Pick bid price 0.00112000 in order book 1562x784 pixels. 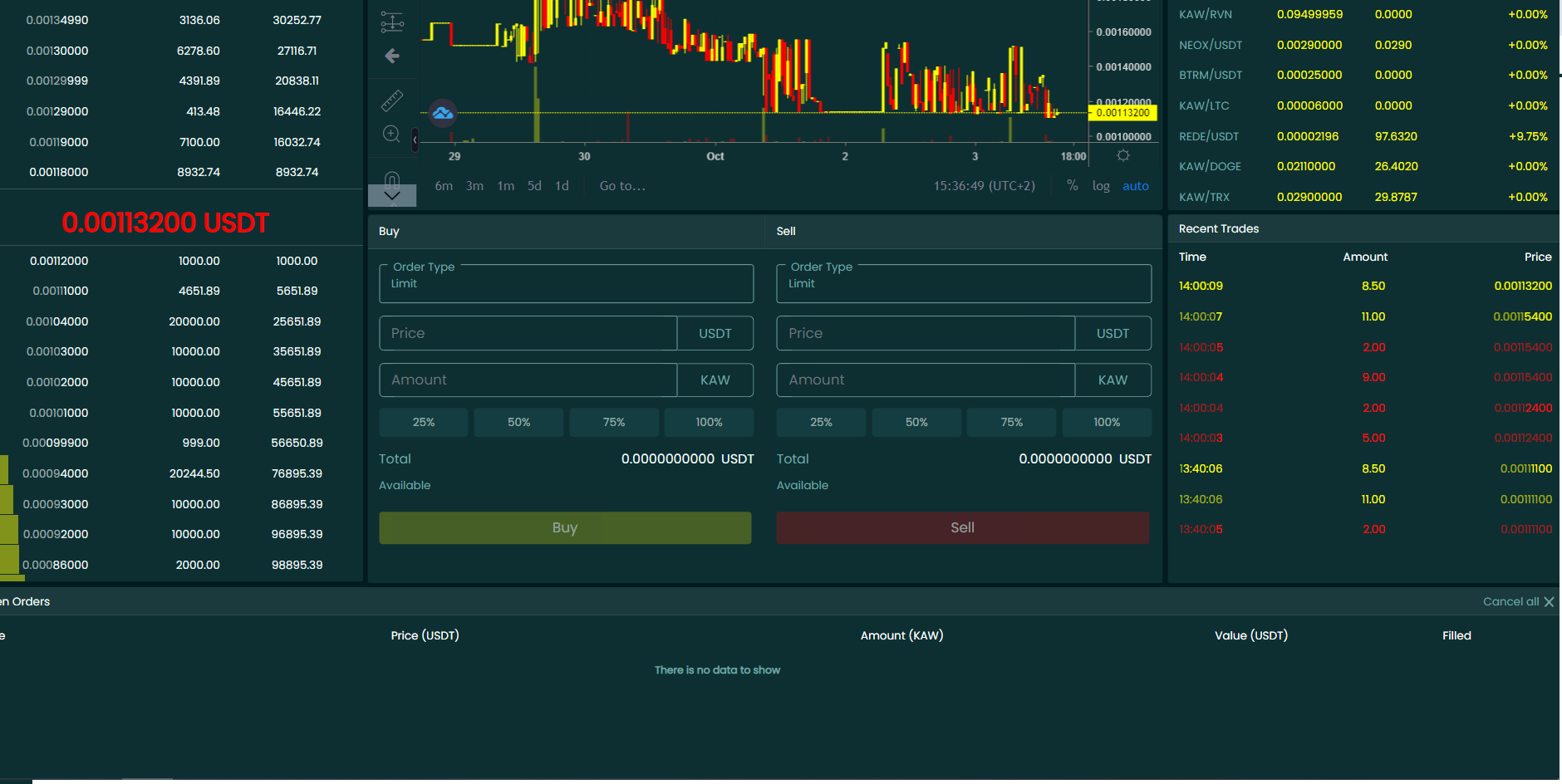(x=59, y=261)
